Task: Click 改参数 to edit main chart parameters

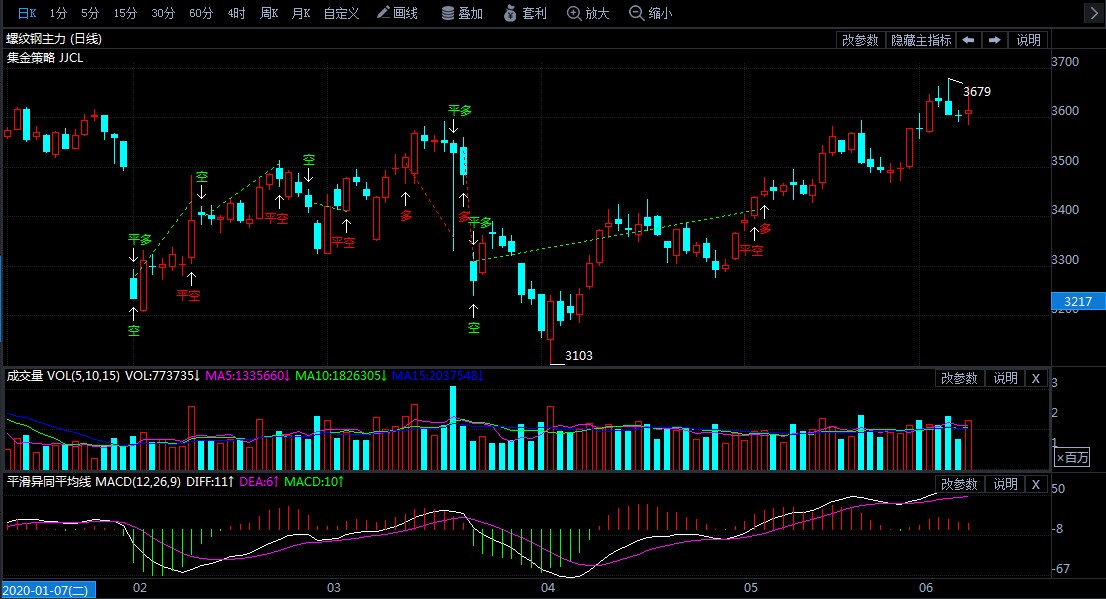Action: click(x=861, y=40)
